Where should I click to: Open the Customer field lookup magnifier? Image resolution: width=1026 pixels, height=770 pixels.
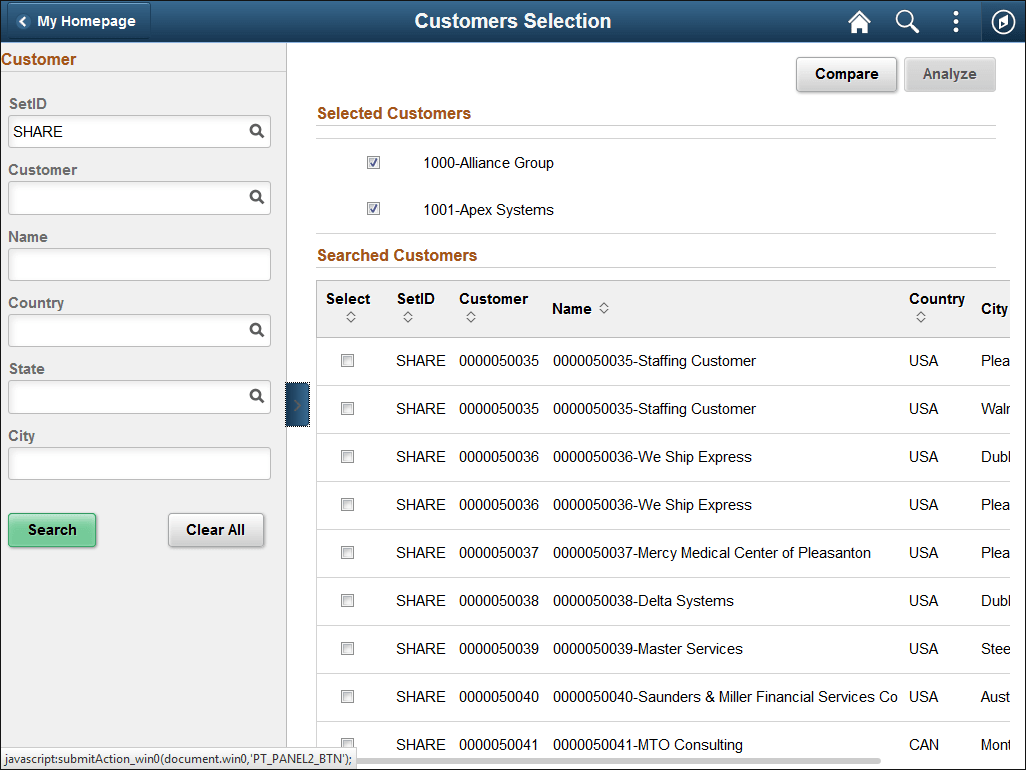point(257,197)
